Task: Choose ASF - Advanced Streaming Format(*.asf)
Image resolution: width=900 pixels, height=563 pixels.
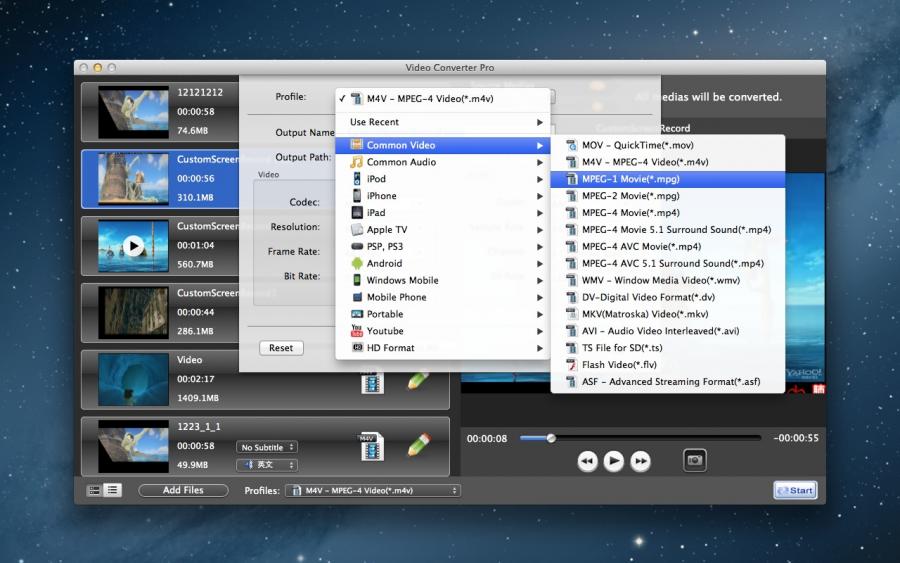Action: click(x=668, y=382)
